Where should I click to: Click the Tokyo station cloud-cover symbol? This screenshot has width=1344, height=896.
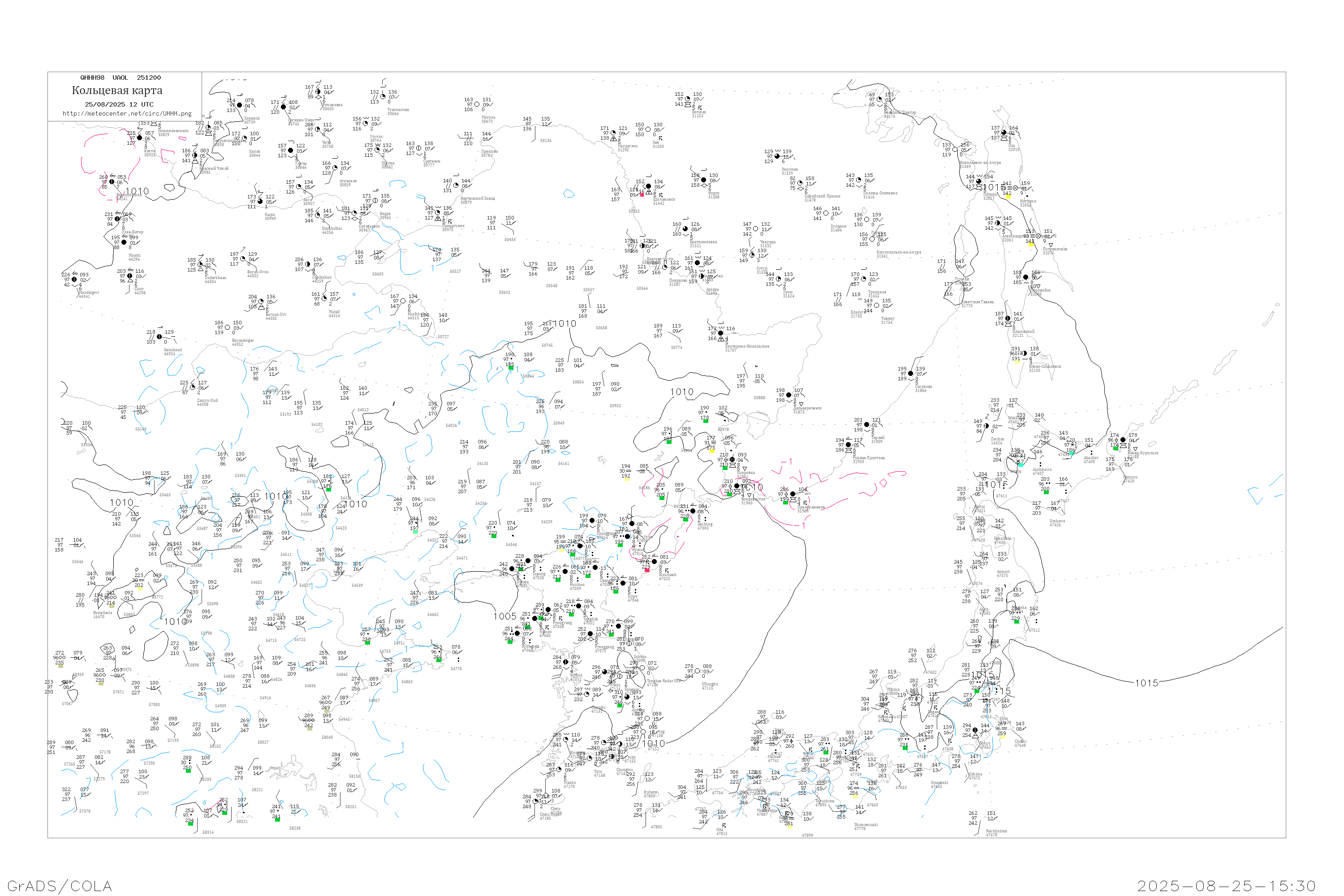pyautogui.click(x=975, y=730)
